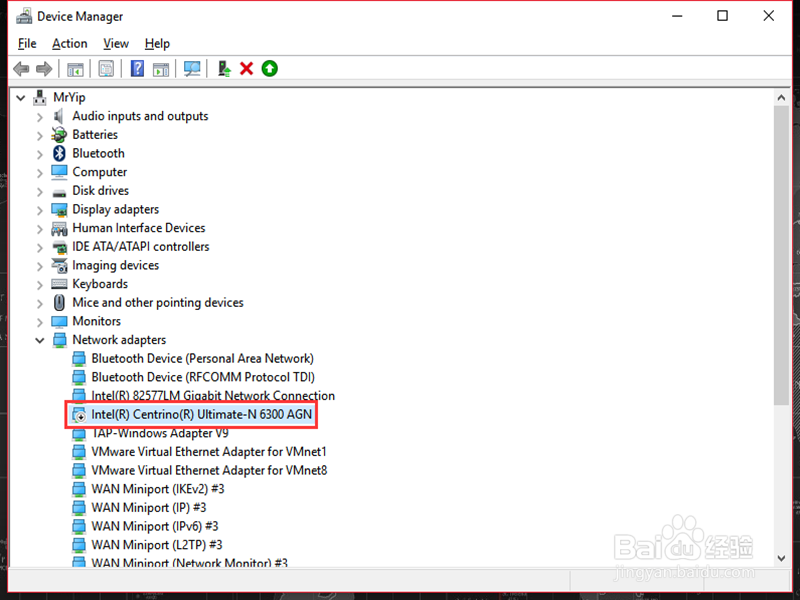800x600 pixels.
Task: Click the Human Interface Devices label
Action: click(x=139, y=228)
